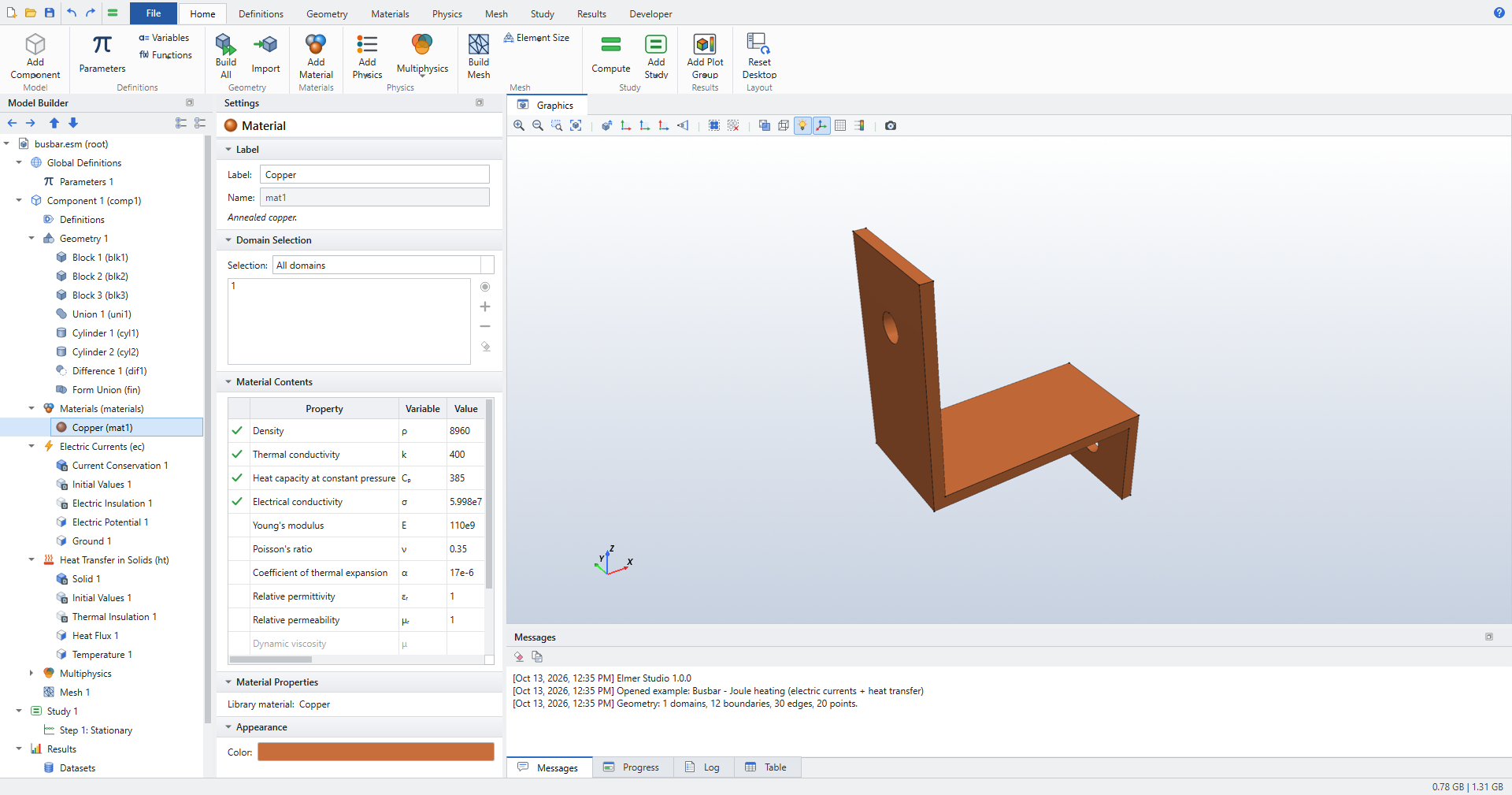This screenshot has width=1512, height=795.
Task: Click the Multiphysics icon
Action: [x=422, y=45]
